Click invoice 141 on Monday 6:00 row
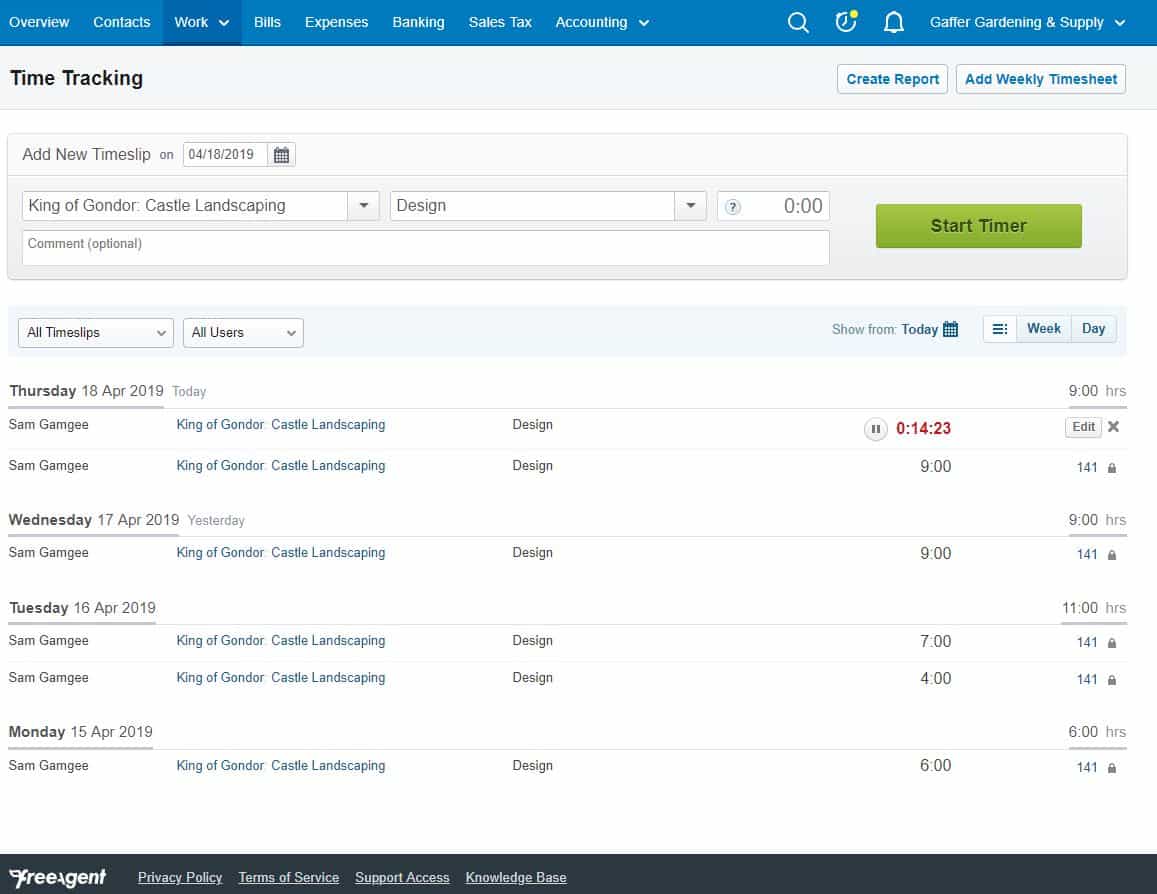Viewport: 1157px width, 894px height. [x=1087, y=768]
